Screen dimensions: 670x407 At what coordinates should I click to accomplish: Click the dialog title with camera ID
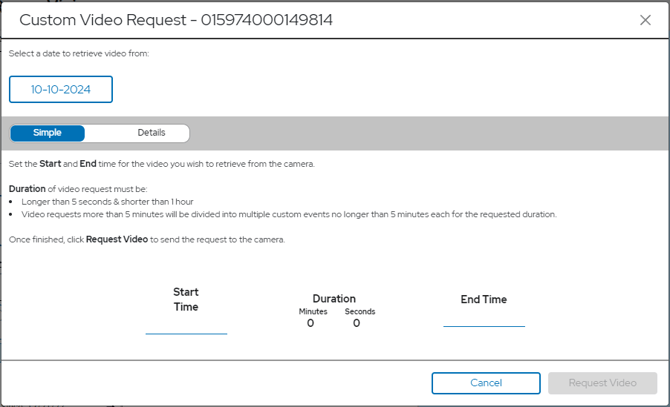tap(176, 20)
